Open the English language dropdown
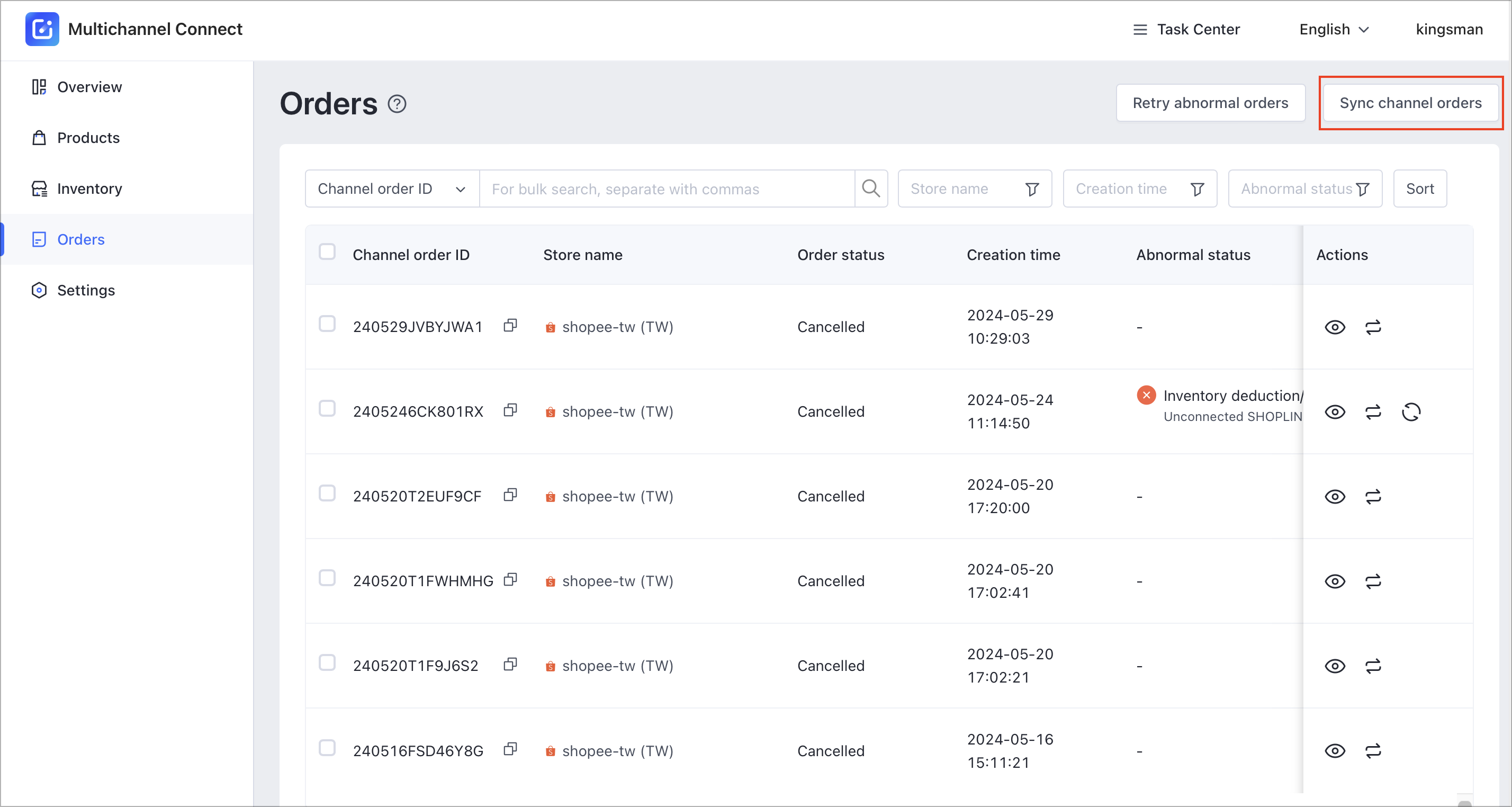 1334,29
